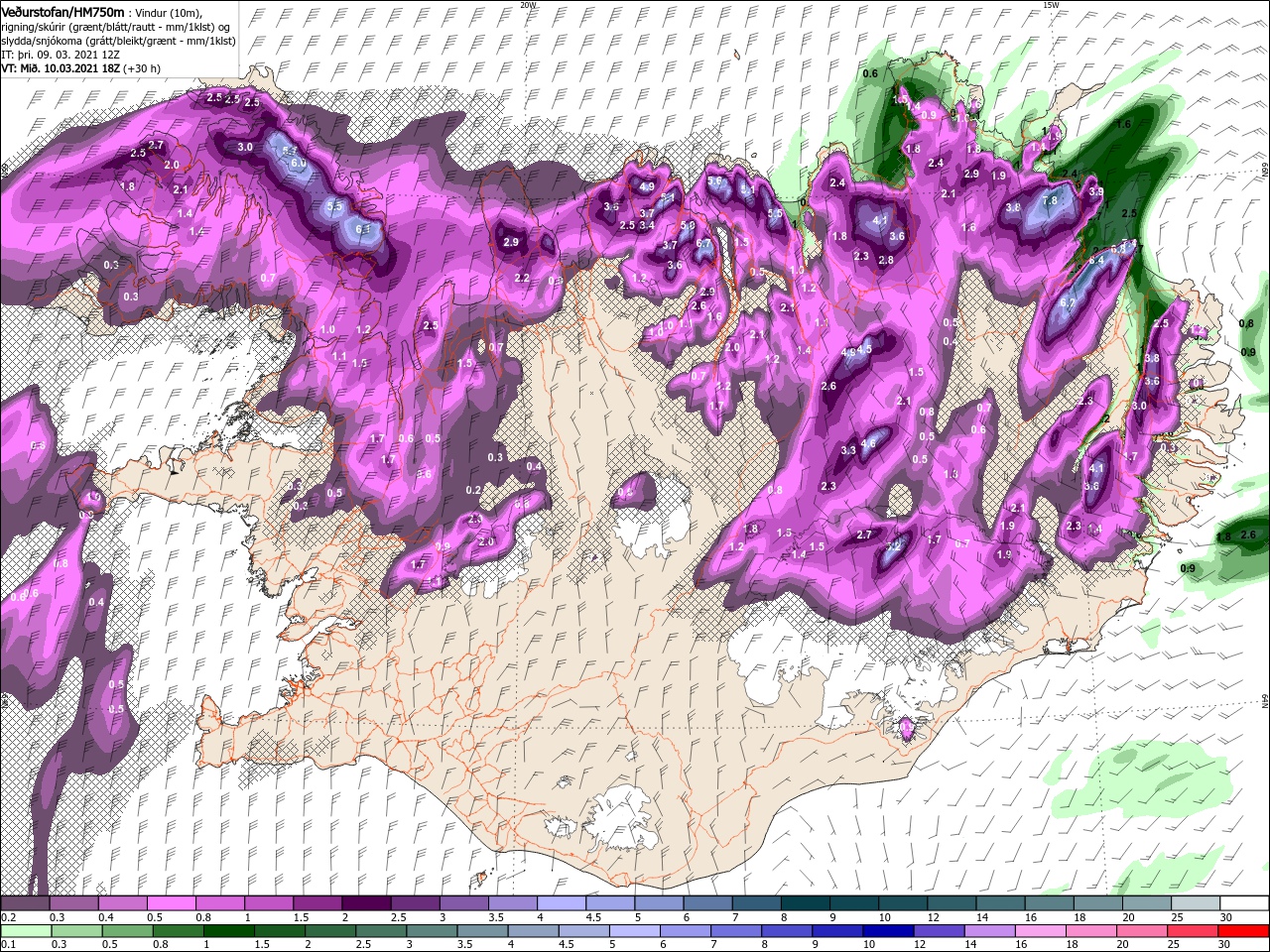Click the 4.6 snowfall value on the map
This screenshot has height=952, width=1270.
868,443
